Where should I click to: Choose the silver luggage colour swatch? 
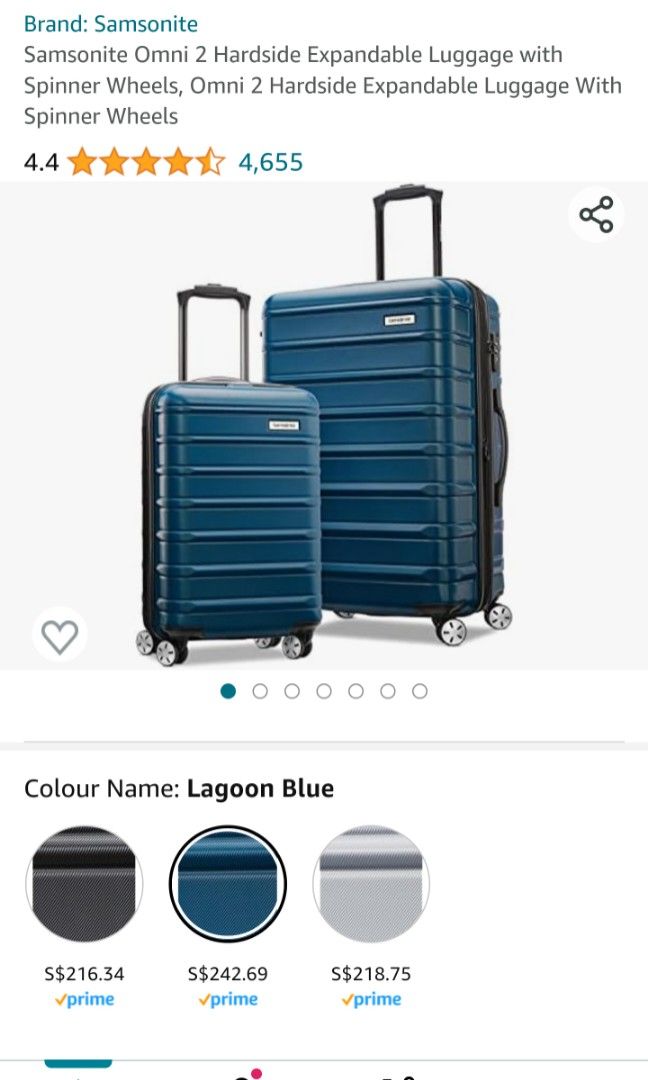[x=370, y=884]
